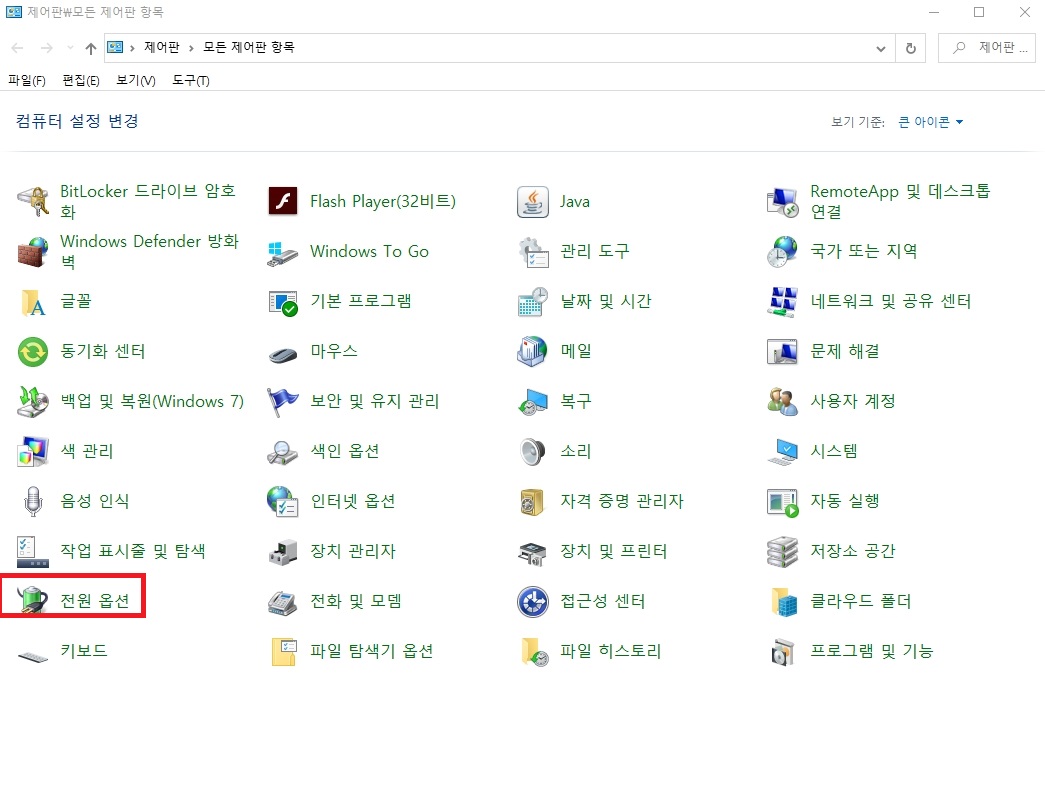
Task: Open the 글꼴 fonts icon
Action: [x=33, y=301]
